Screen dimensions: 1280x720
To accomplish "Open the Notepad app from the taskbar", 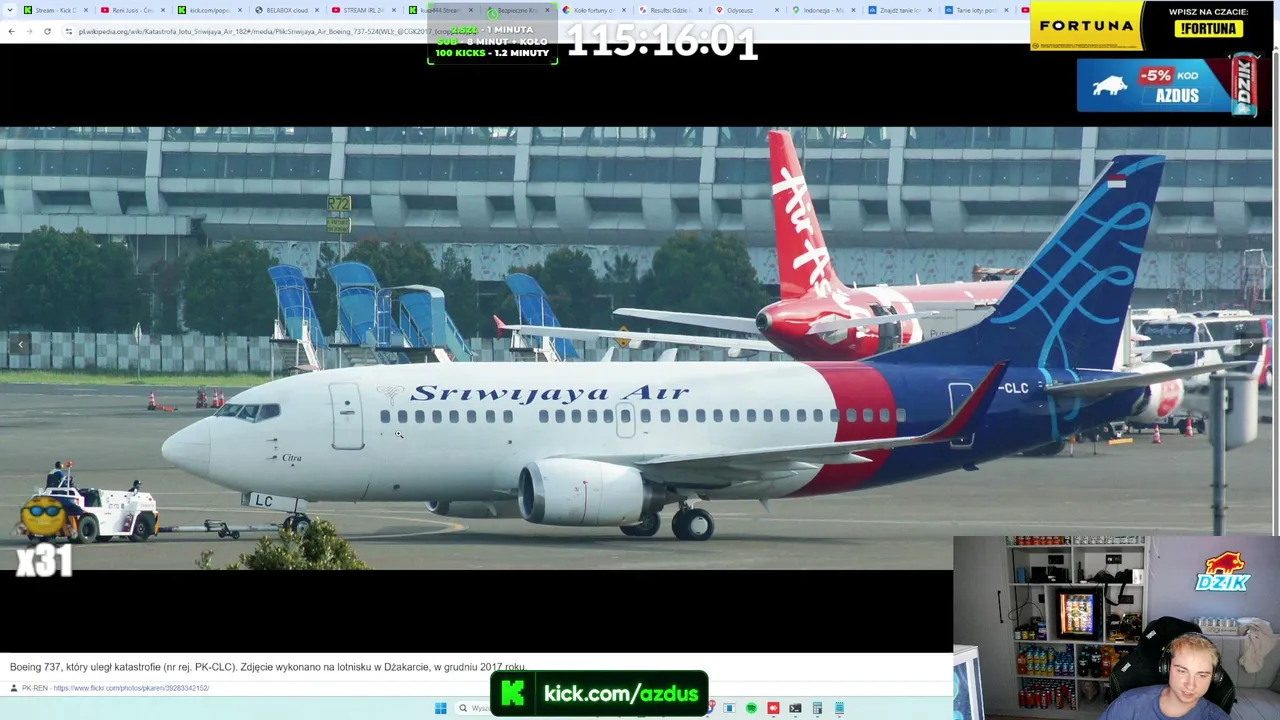I will (839, 708).
